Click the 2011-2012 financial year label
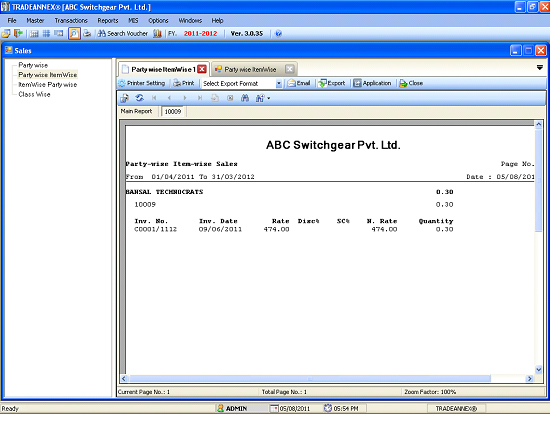 point(201,34)
